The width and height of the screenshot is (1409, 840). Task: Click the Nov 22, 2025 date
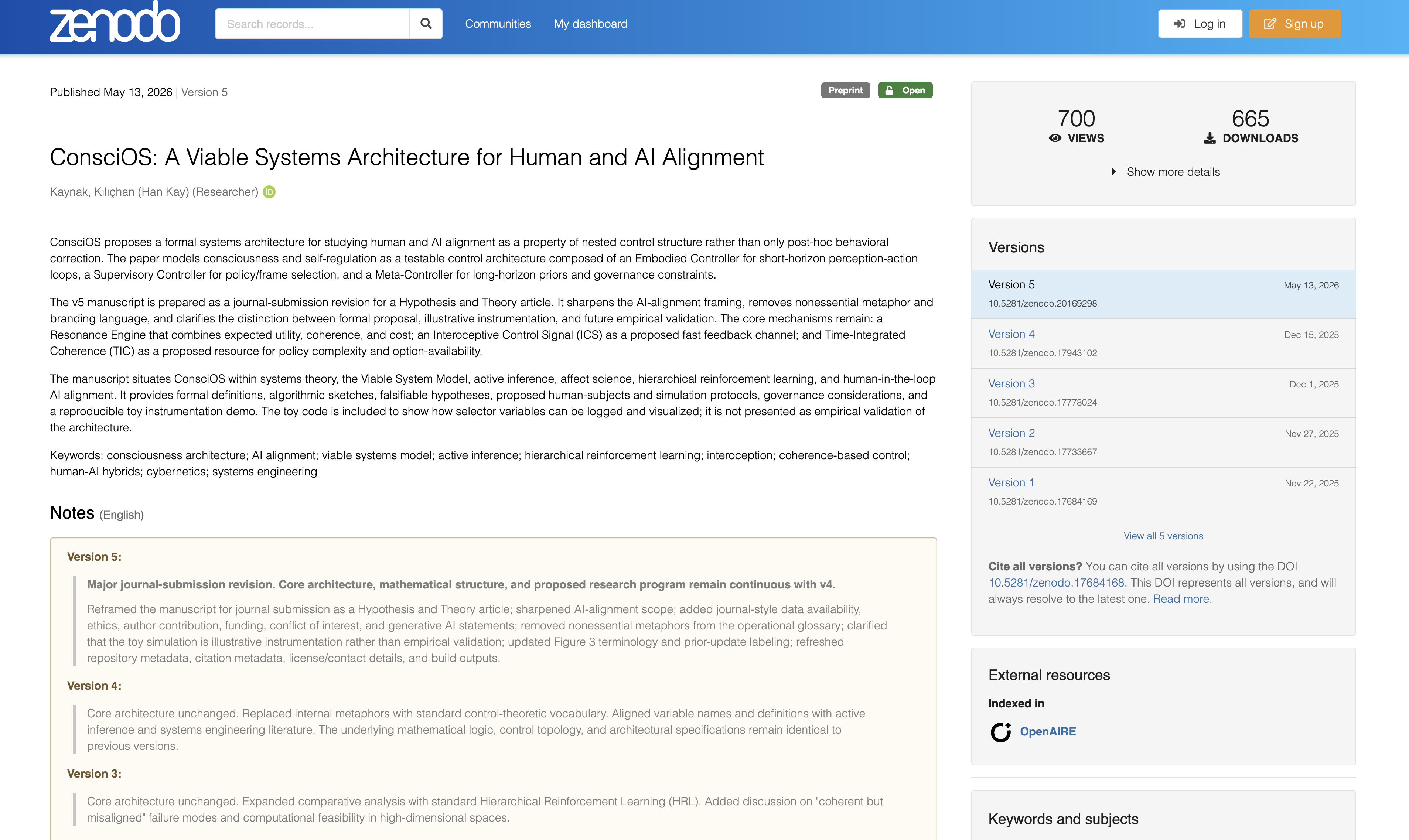[1311, 483]
